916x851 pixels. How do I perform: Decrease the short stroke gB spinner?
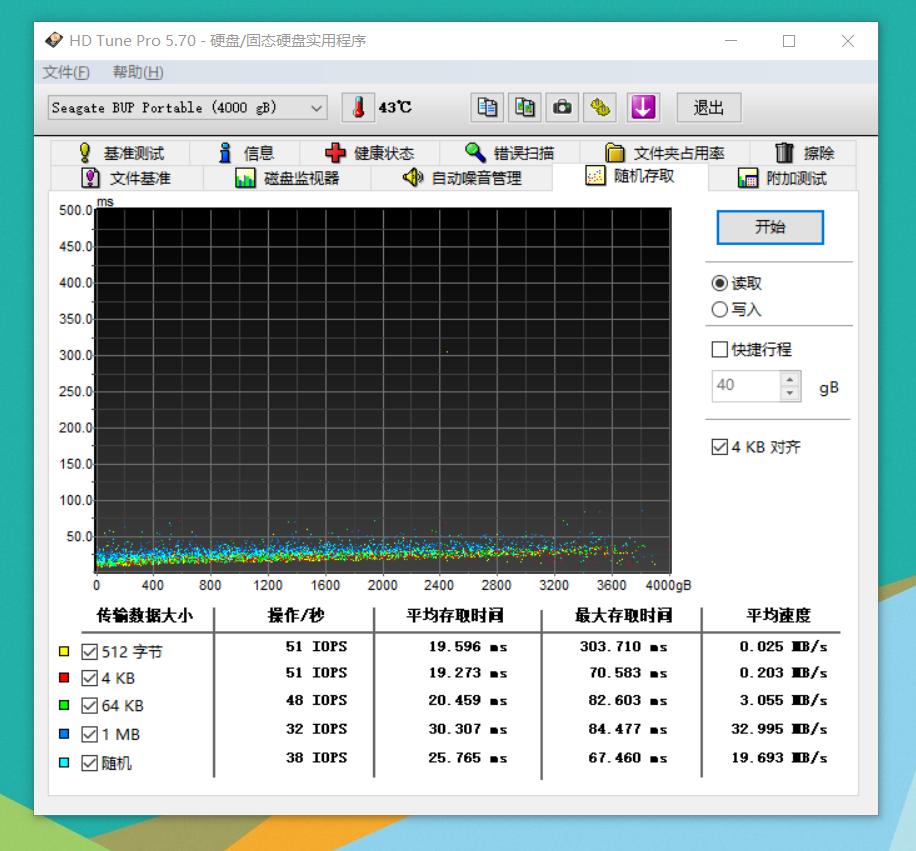(790, 394)
